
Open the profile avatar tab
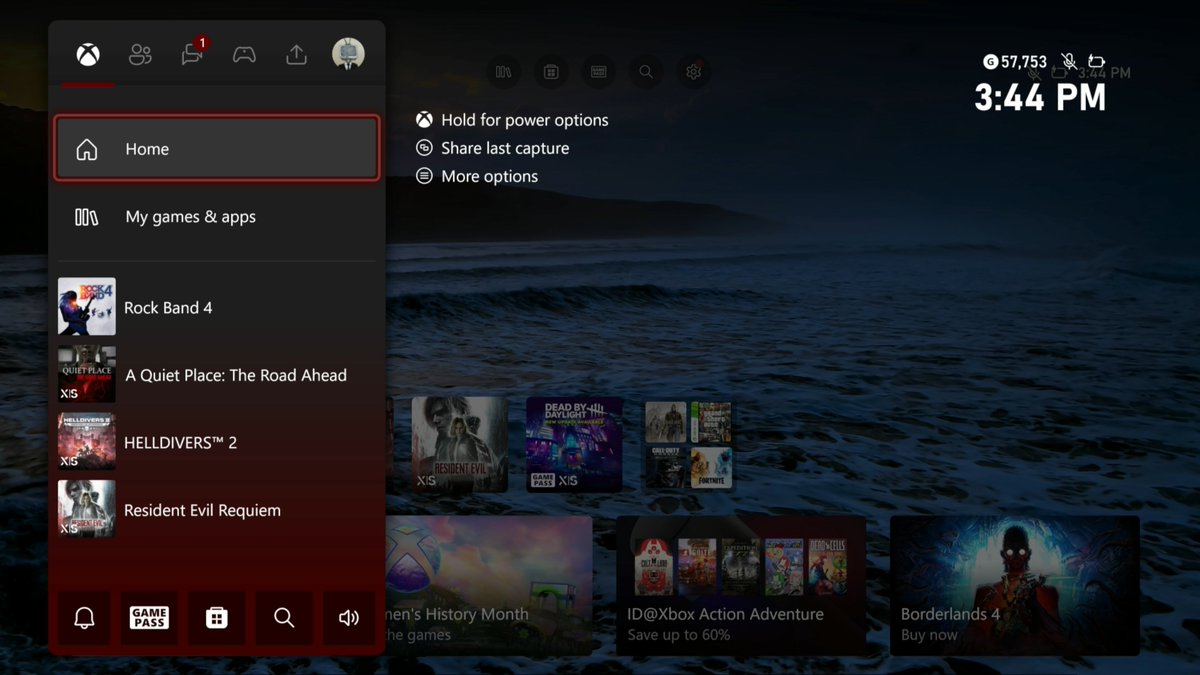click(348, 54)
